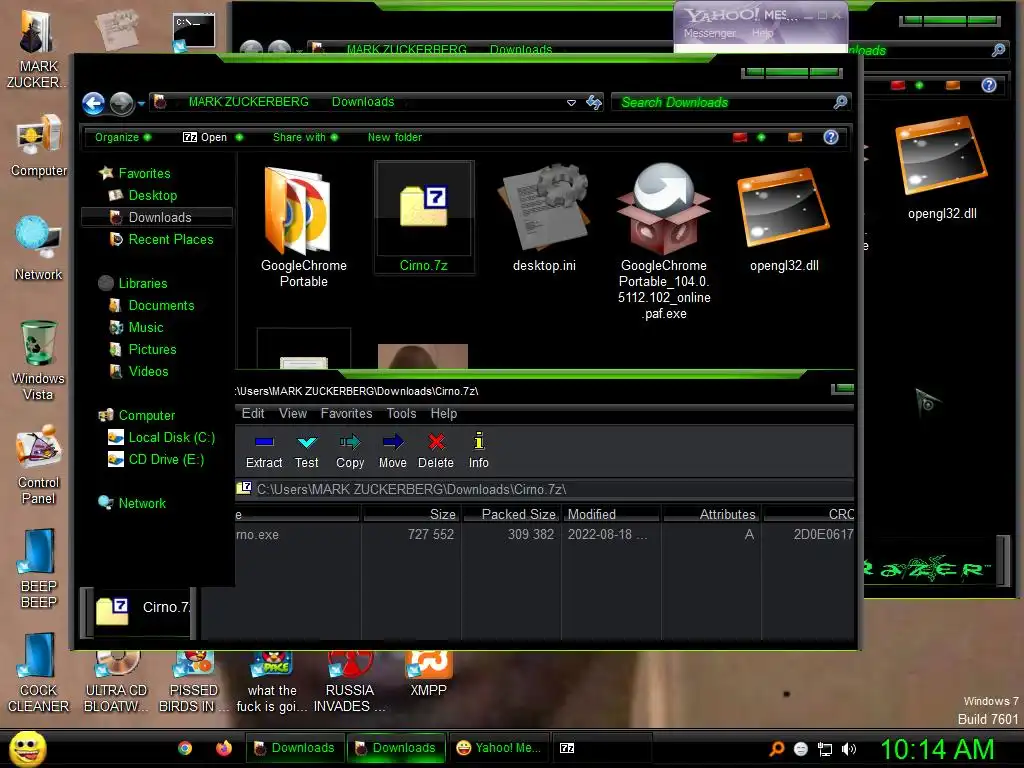This screenshot has width=1024, height=768.
Task: Select GoogleChromePortable online paf.exe installer
Action: pyautogui.click(x=664, y=242)
